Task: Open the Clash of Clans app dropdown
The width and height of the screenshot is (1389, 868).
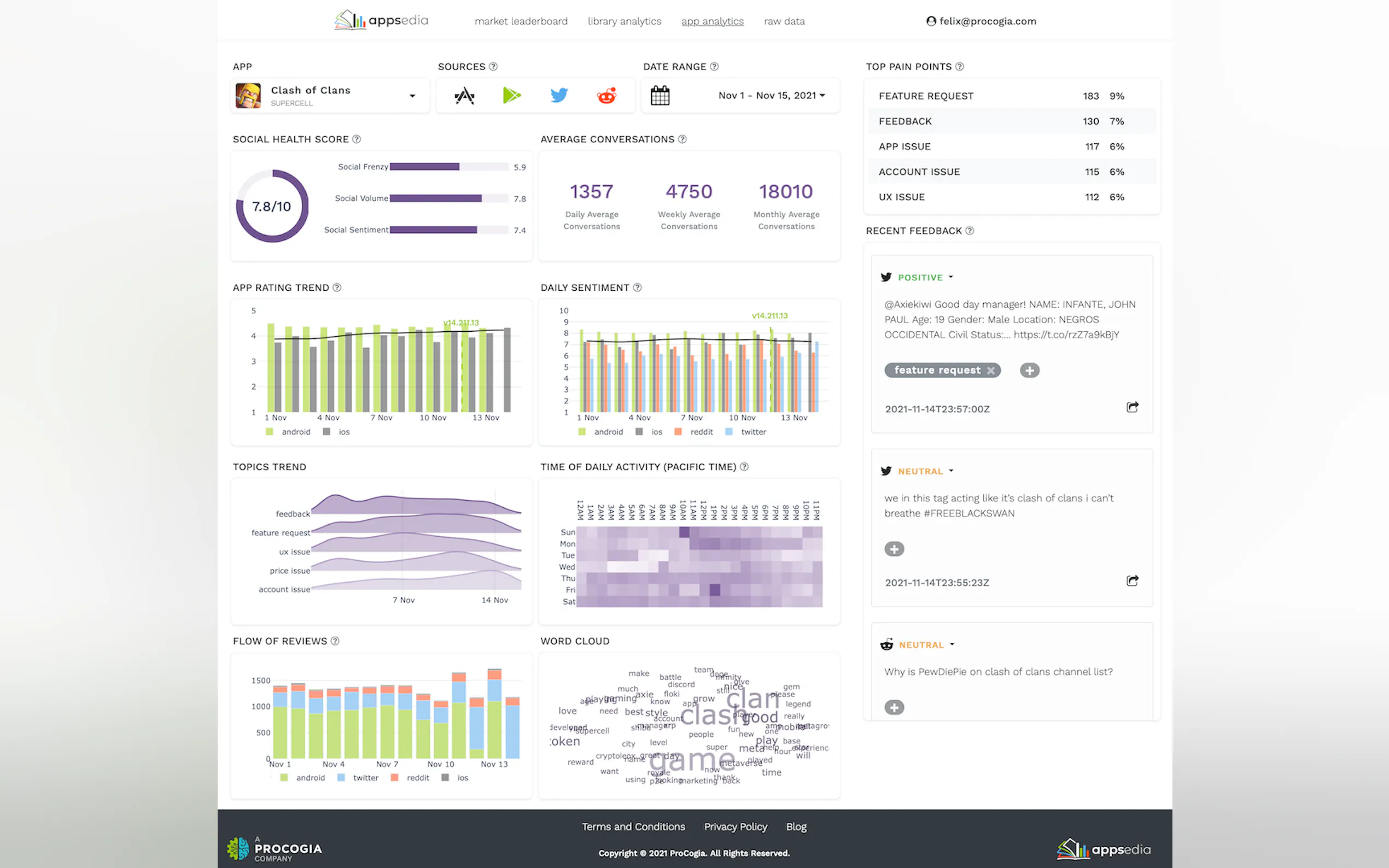Action: [412, 96]
